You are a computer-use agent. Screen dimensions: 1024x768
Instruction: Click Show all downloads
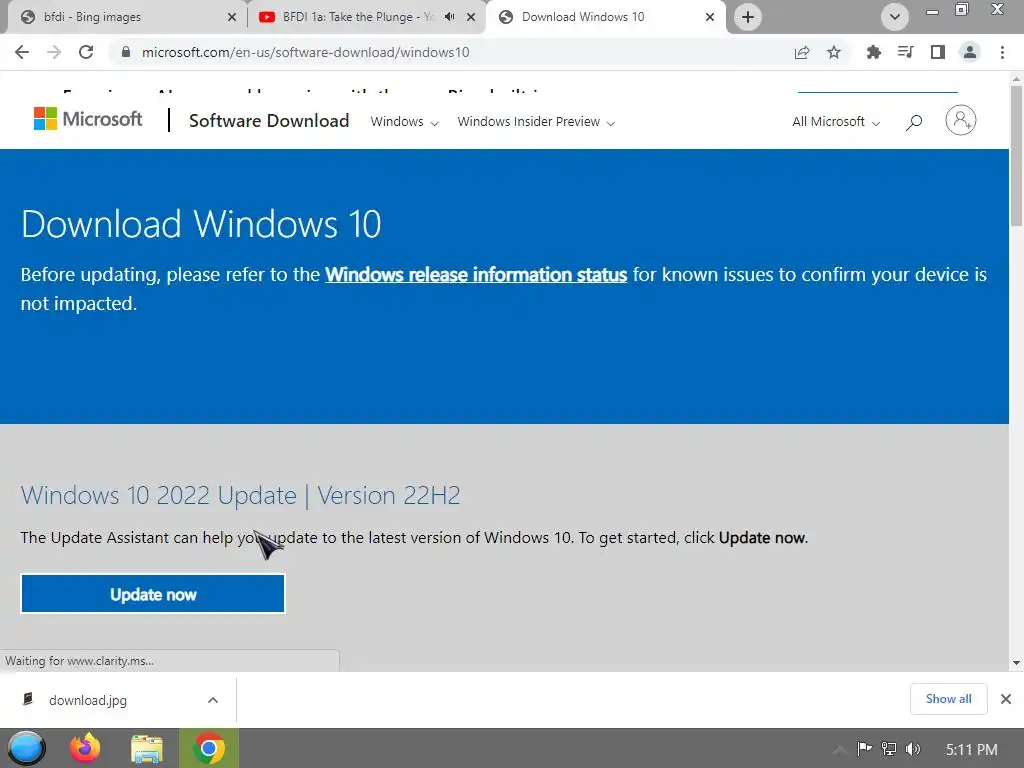948,699
